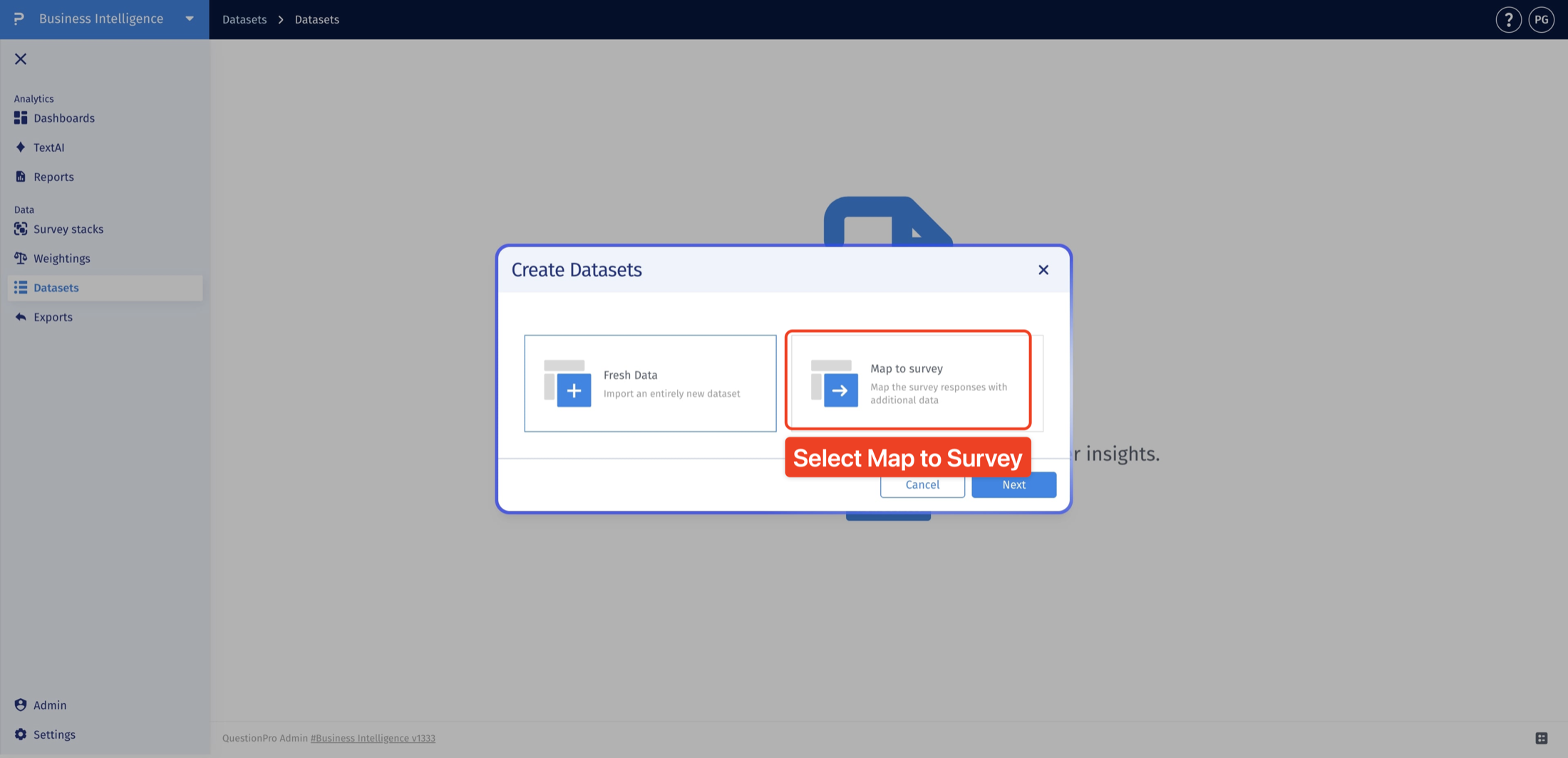Open the Business Intelligence product dropdown
Image resolution: width=1568 pixels, height=758 pixels.
(190, 19)
